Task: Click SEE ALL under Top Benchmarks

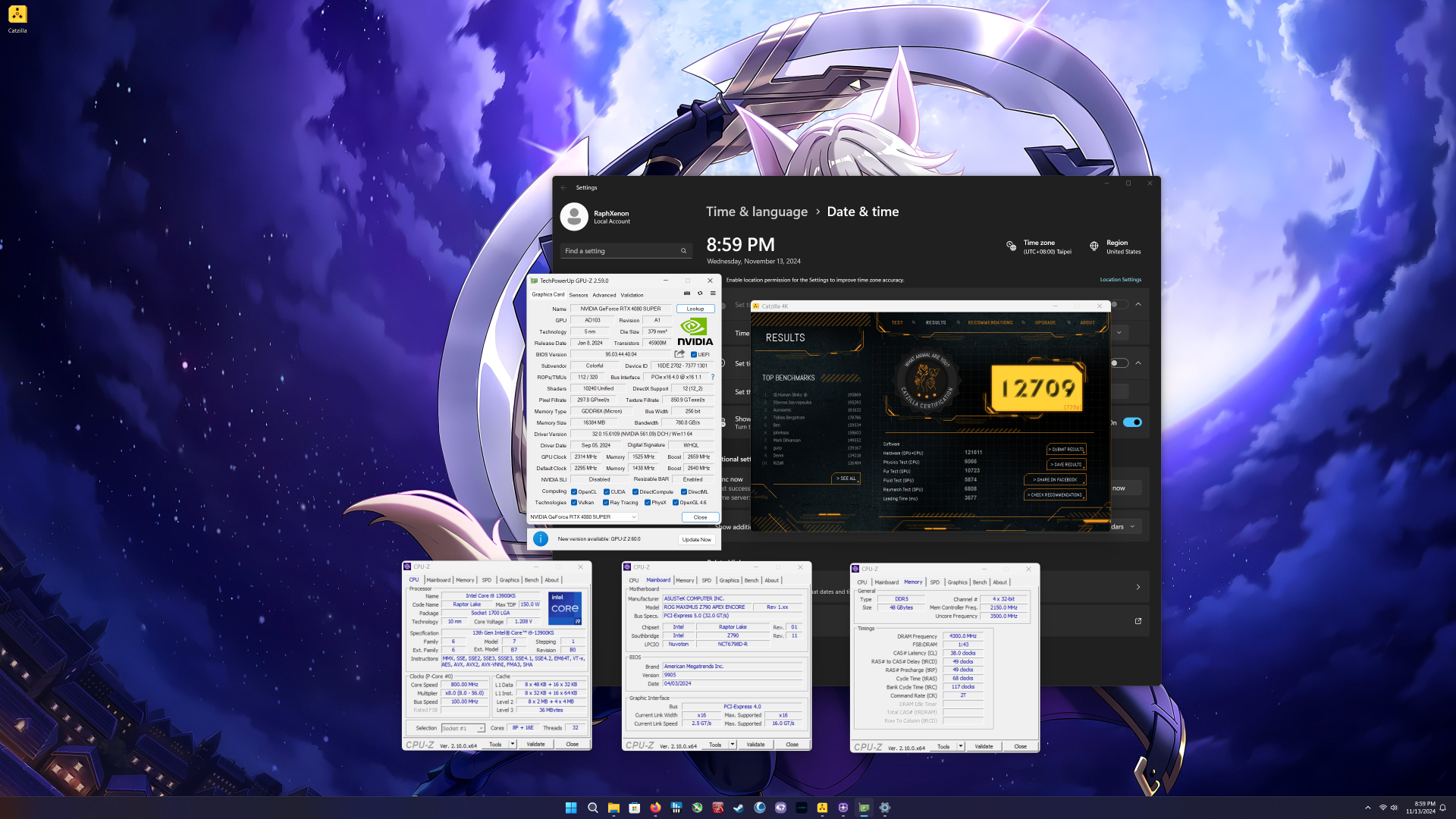Action: click(846, 479)
